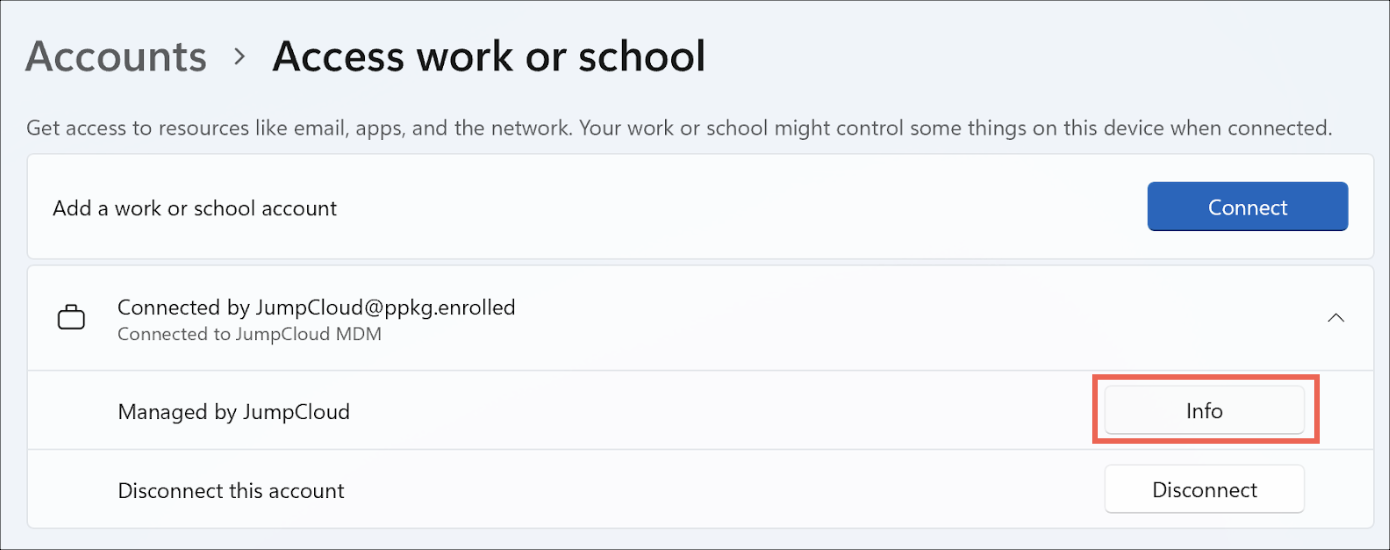Select the Access work or school heading
The height and width of the screenshot is (550, 1390).
point(489,57)
